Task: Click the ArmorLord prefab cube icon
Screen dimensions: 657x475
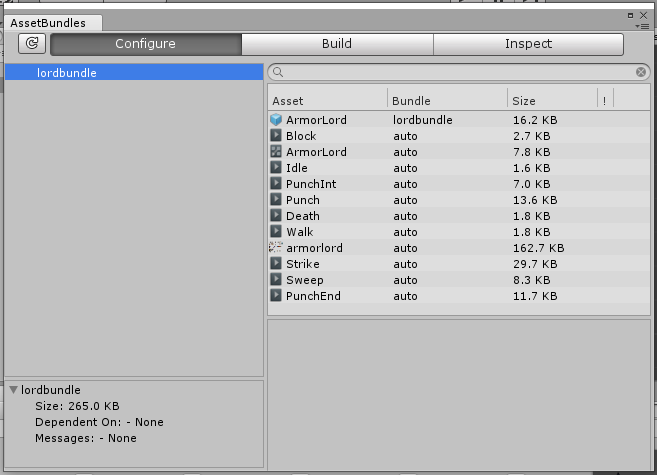Action: click(x=276, y=120)
